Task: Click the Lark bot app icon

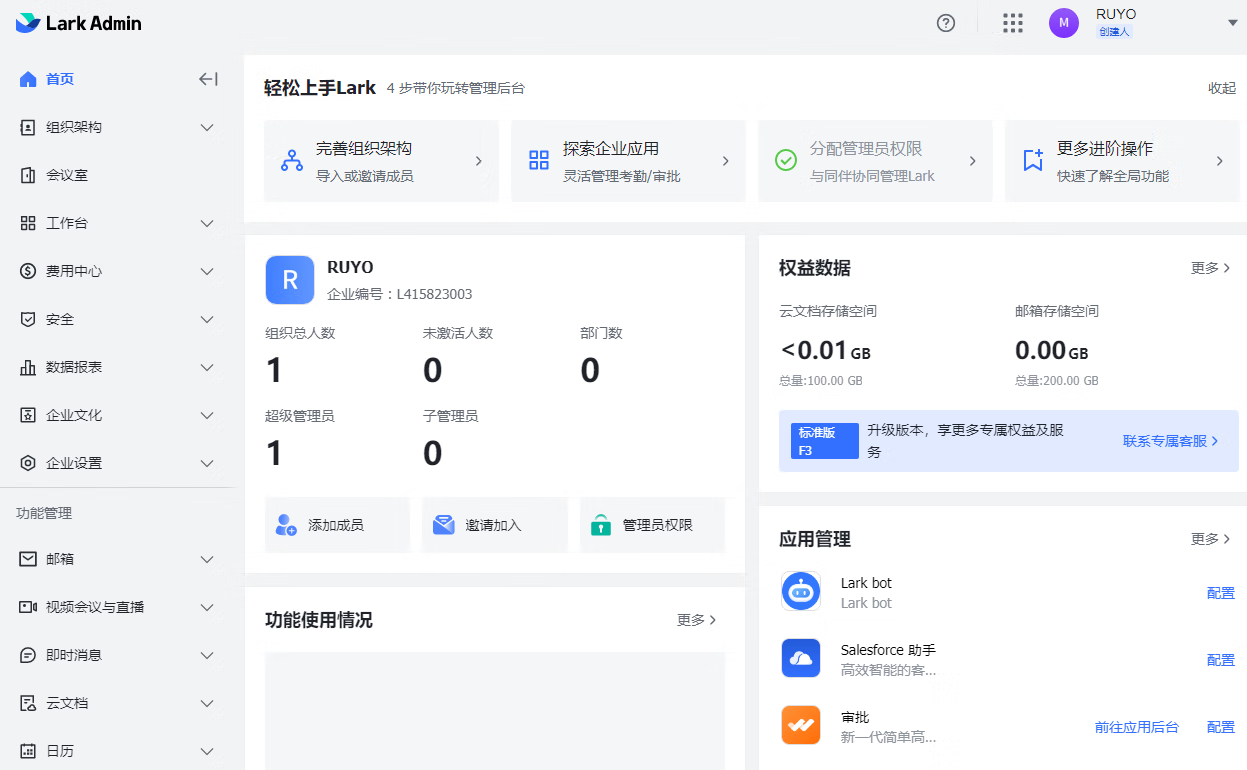Action: (x=801, y=592)
